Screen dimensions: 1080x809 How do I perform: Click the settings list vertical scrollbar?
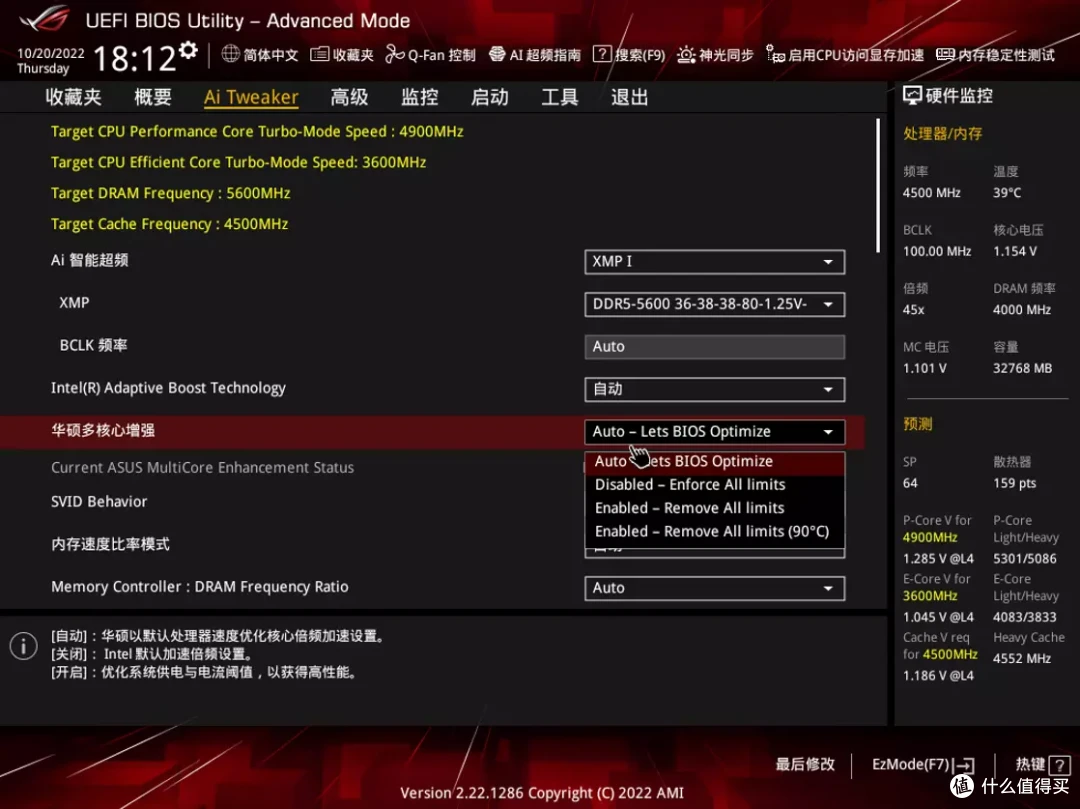pyautogui.click(x=878, y=186)
